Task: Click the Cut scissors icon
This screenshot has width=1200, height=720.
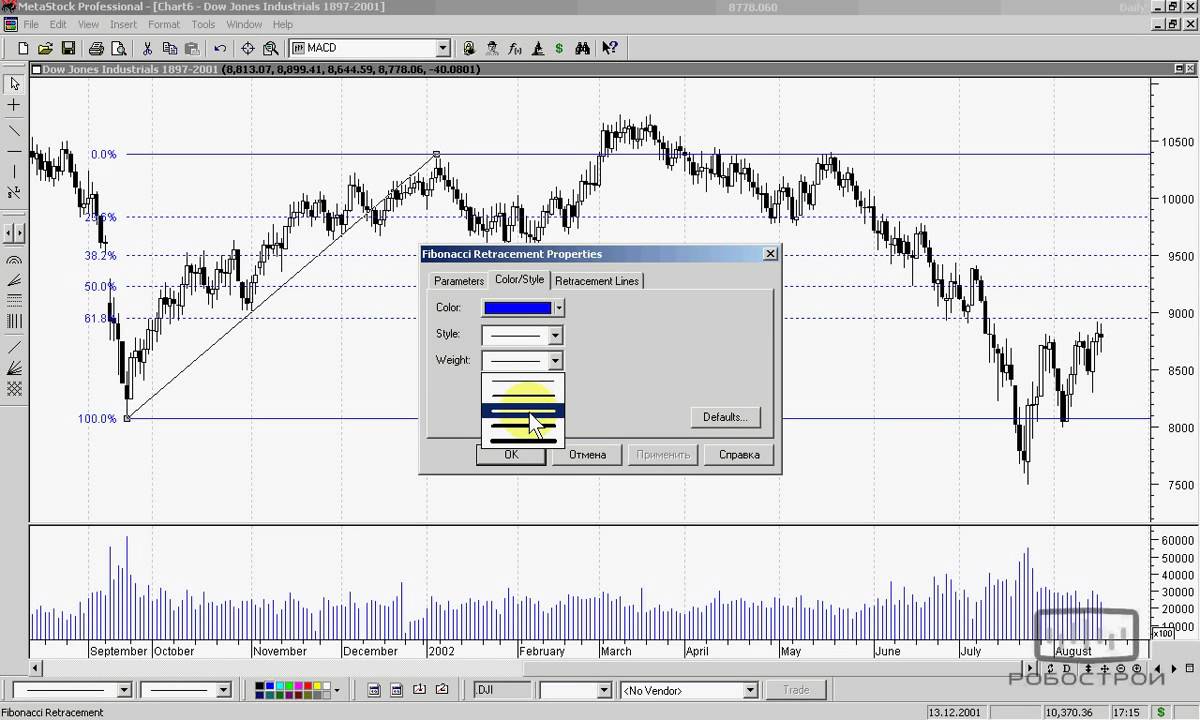Action: coord(147,48)
